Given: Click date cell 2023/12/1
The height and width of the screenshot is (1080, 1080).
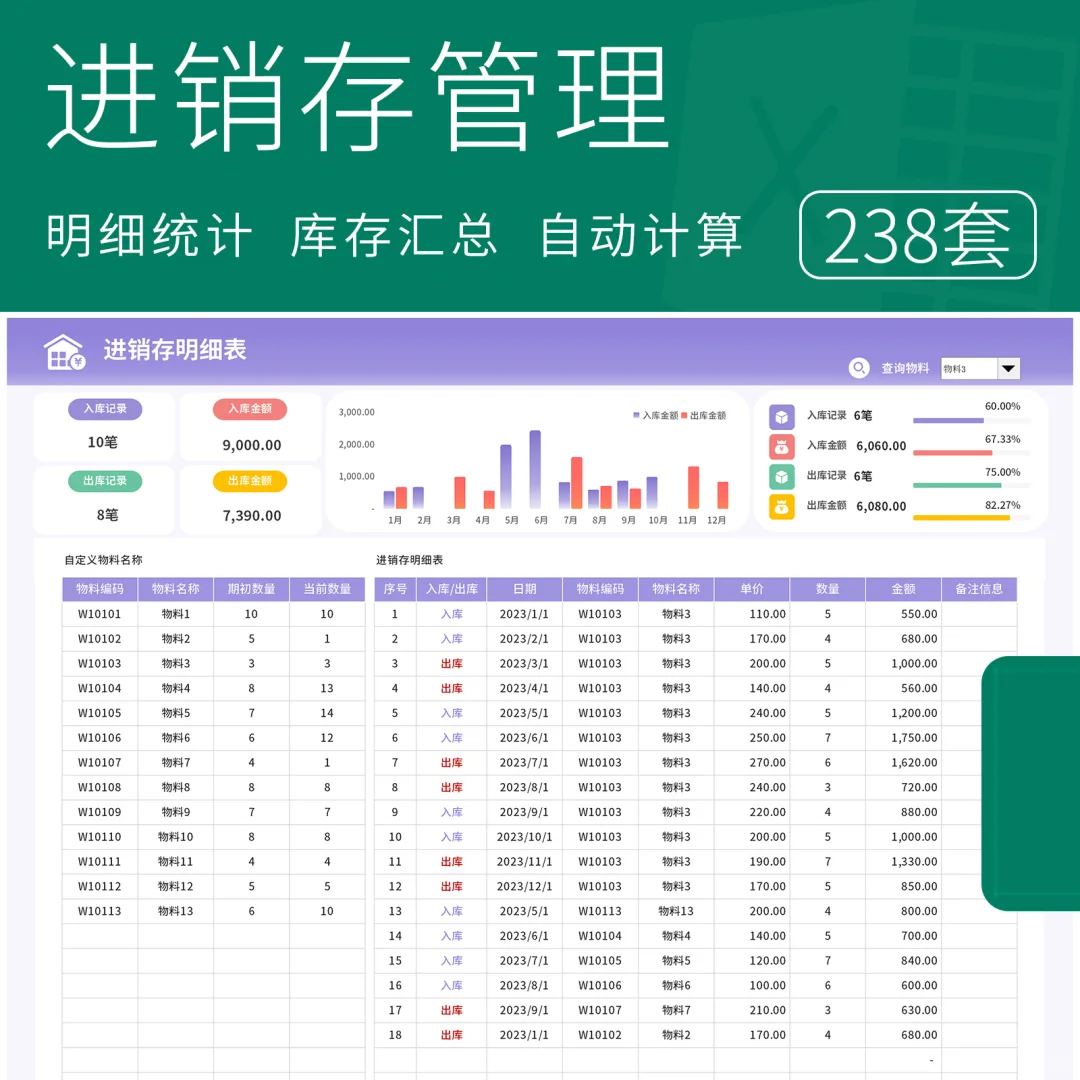Looking at the screenshot, I should click(x=525, y=886).
